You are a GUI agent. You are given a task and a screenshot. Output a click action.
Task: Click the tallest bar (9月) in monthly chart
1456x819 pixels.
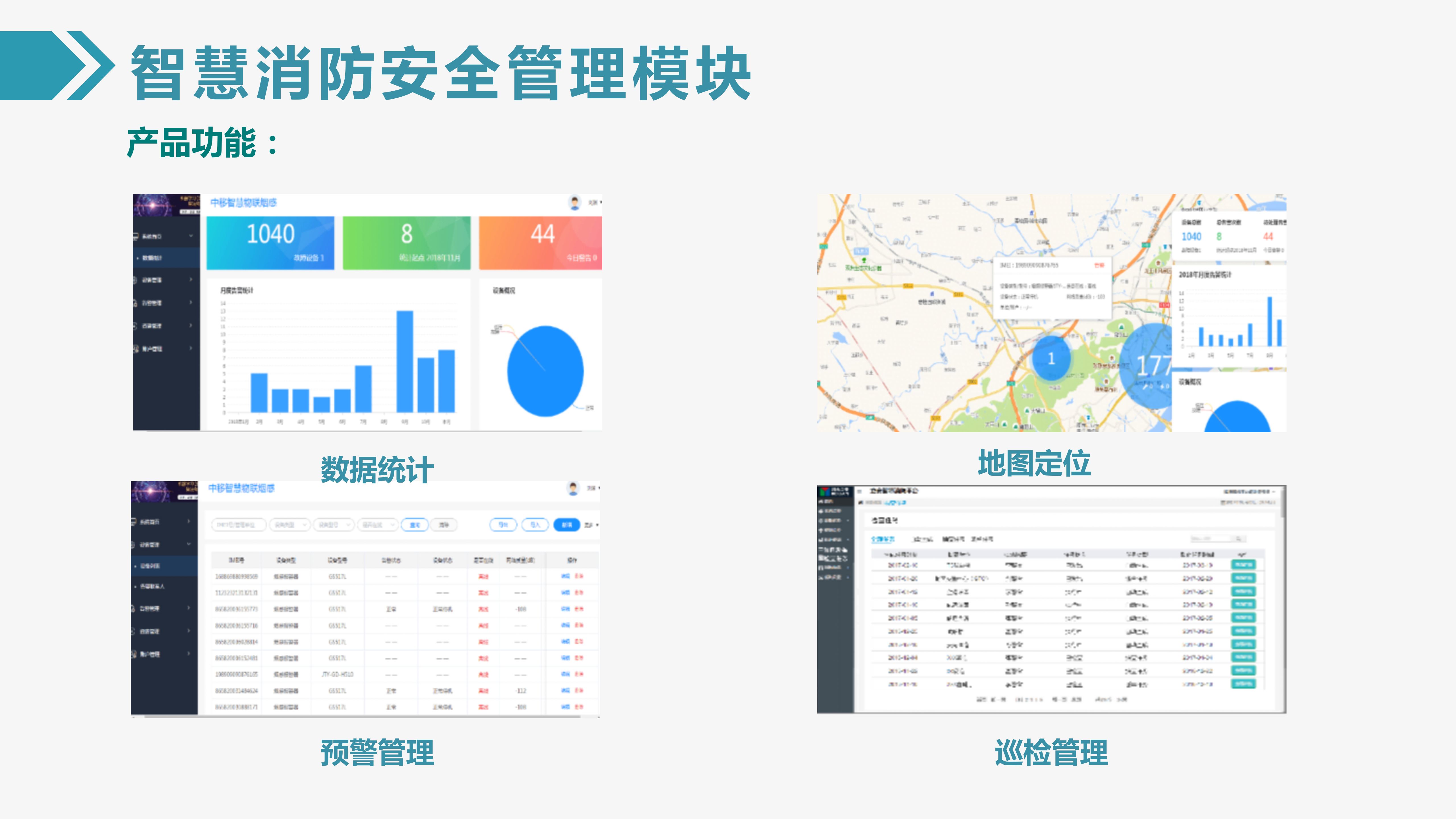point(405,361)
